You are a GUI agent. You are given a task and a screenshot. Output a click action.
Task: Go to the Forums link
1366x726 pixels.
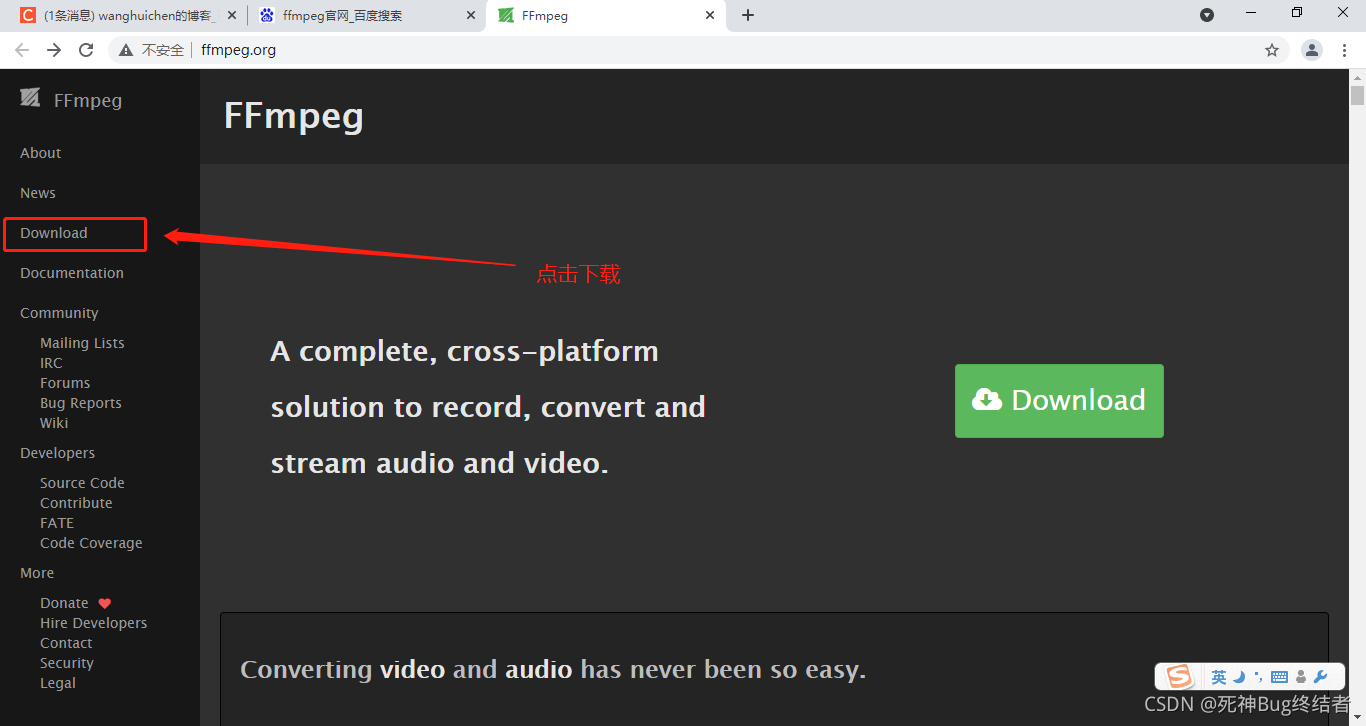[65, 383]
